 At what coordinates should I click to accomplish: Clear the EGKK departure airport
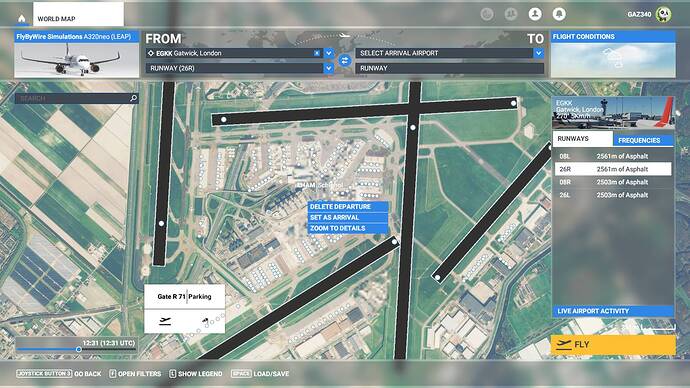(316, 53)
